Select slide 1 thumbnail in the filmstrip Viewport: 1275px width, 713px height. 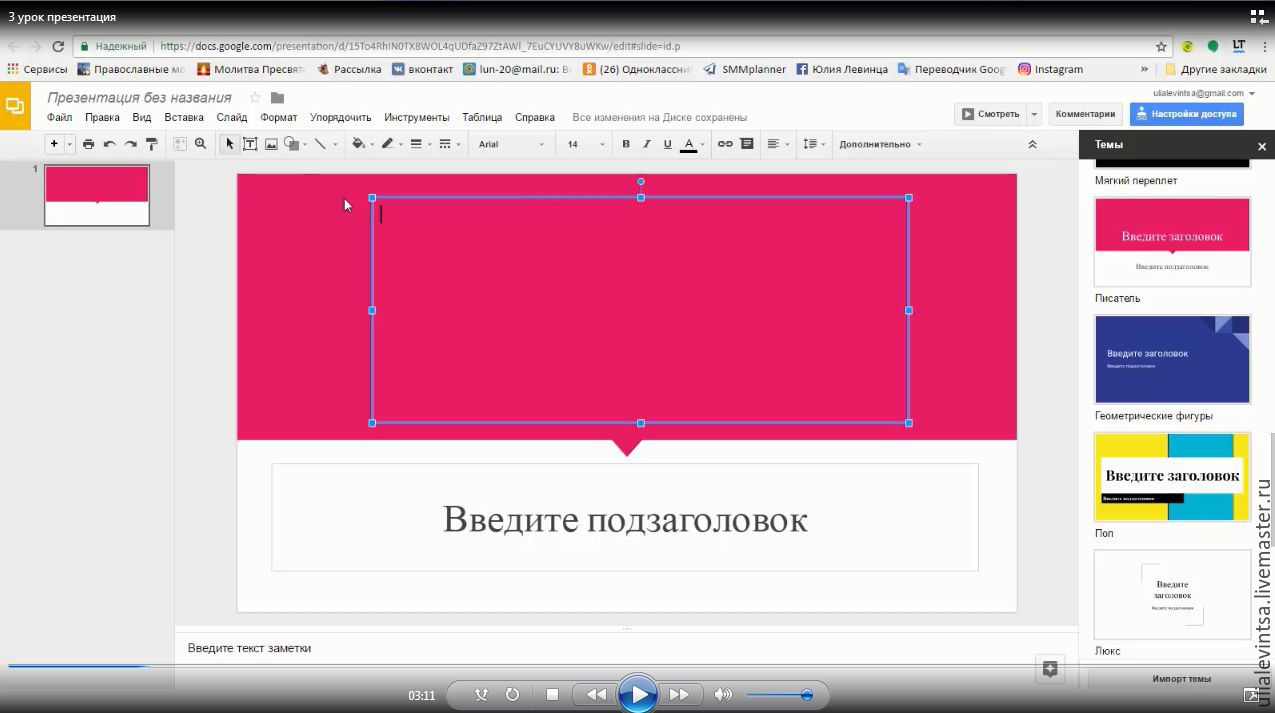point(97,195)
